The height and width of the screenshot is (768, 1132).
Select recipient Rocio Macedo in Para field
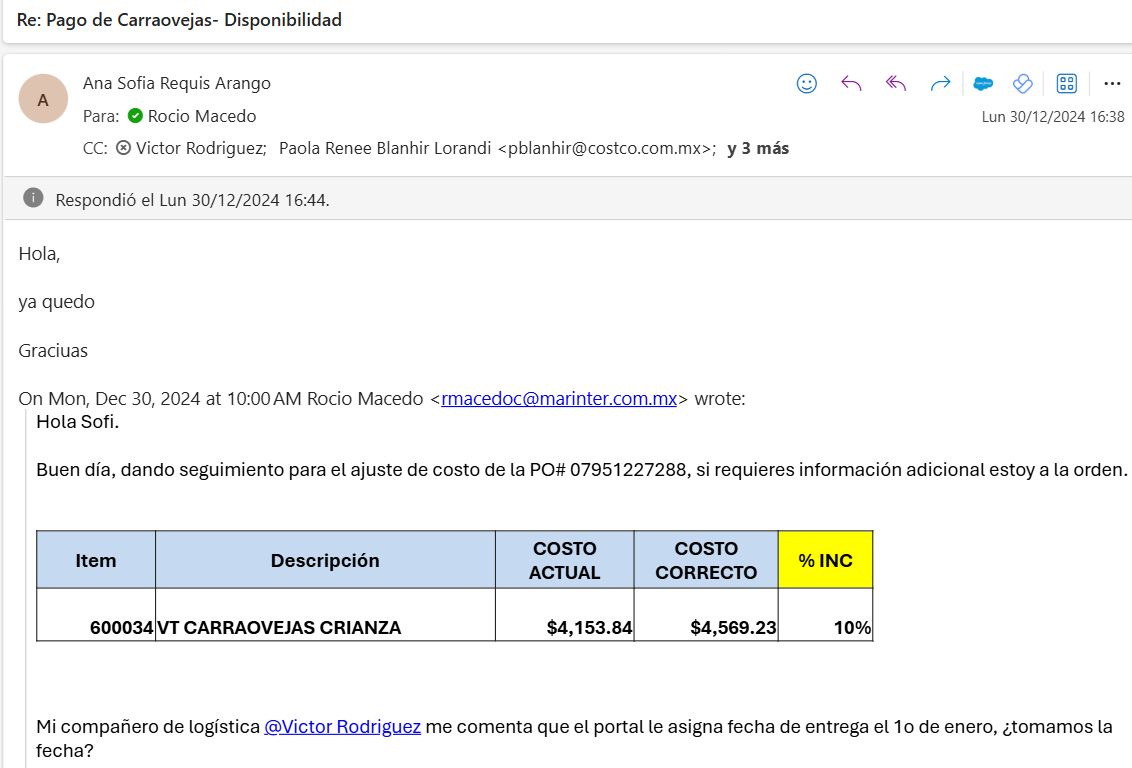pos(201,116)
